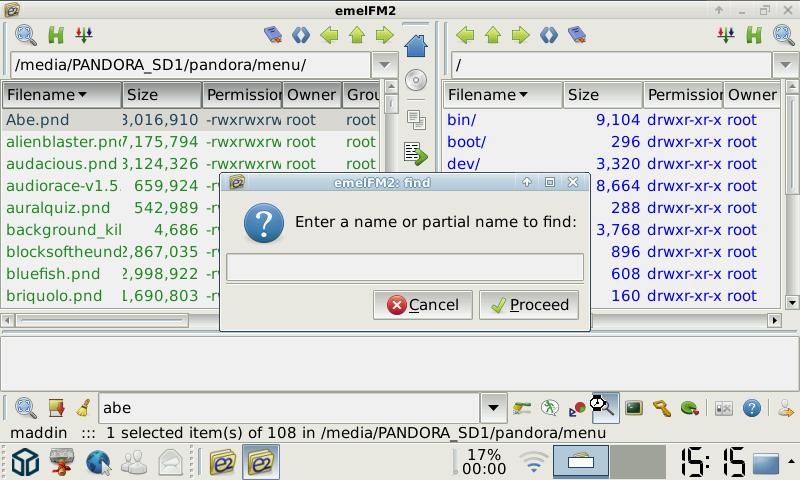The height and width of the screenshot is (480, 800).
Task: Click left pane horizontal scrollbar
Action: [x=102, y=320]
